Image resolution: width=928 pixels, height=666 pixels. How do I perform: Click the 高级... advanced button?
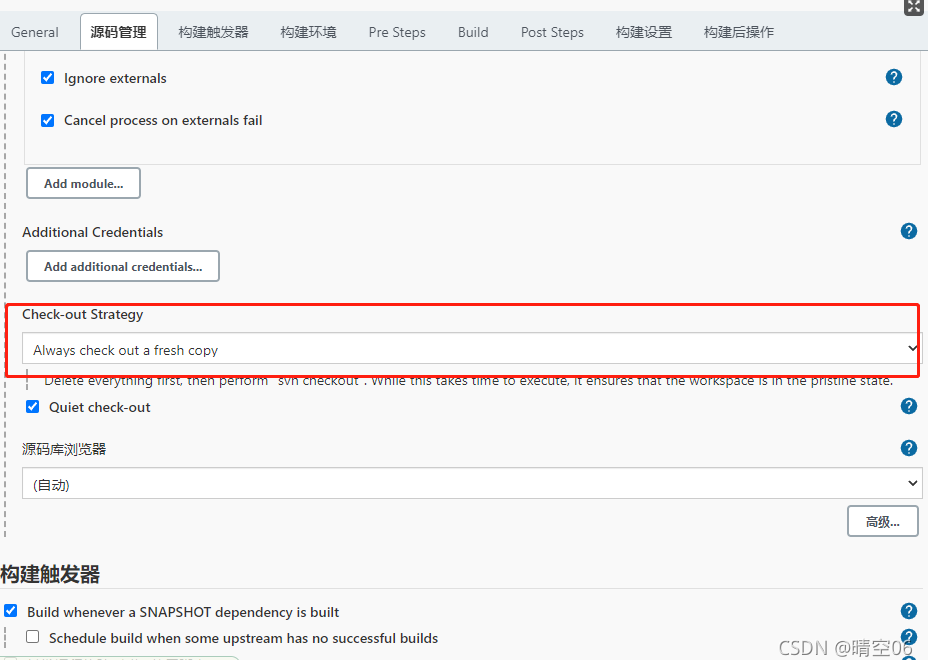pyautogui.click(x=882, y=521)
